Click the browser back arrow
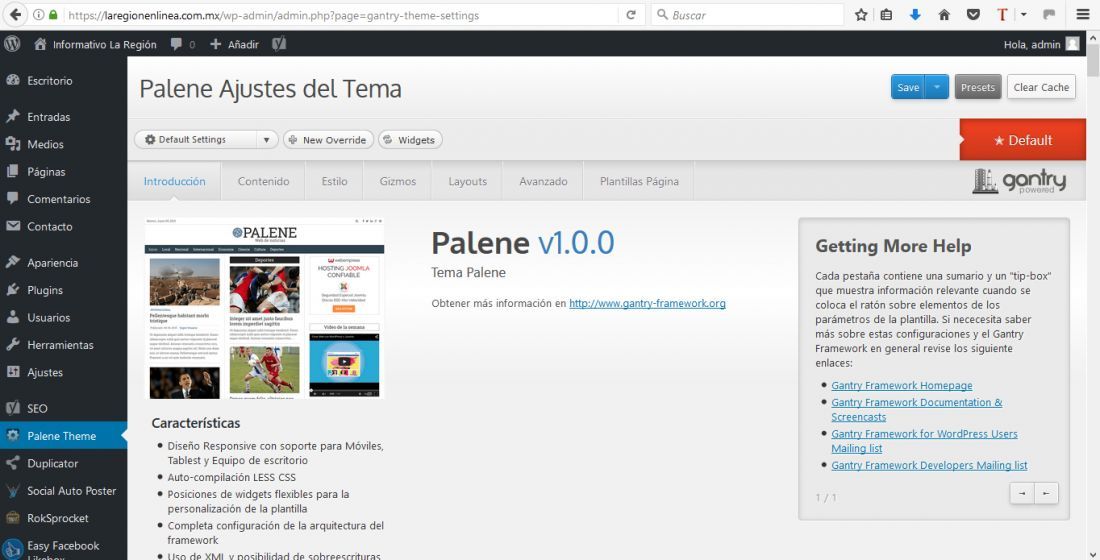 pyautogui.click(x=15, y=15)
